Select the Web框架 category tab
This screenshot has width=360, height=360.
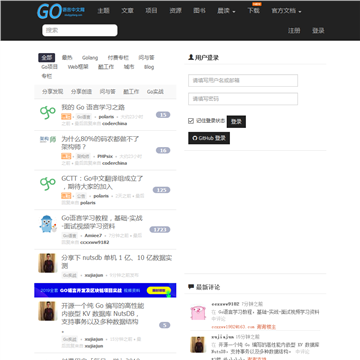(78, 67)
